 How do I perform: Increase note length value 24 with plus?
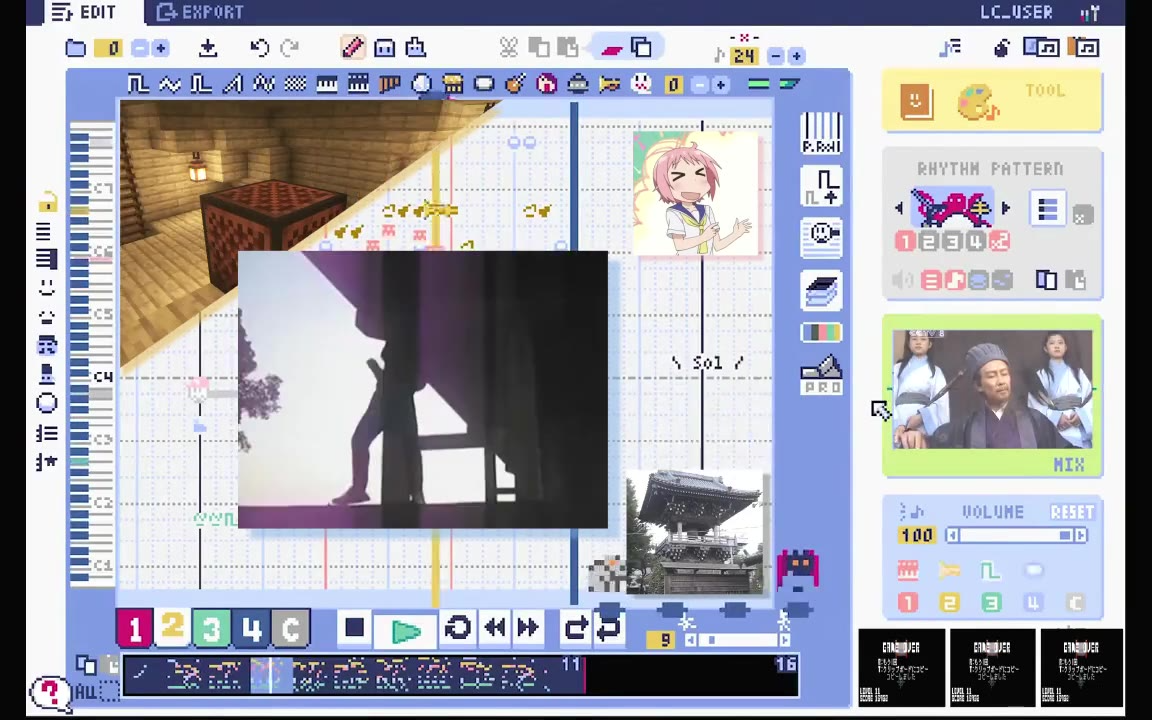click(x=798, y=56)
